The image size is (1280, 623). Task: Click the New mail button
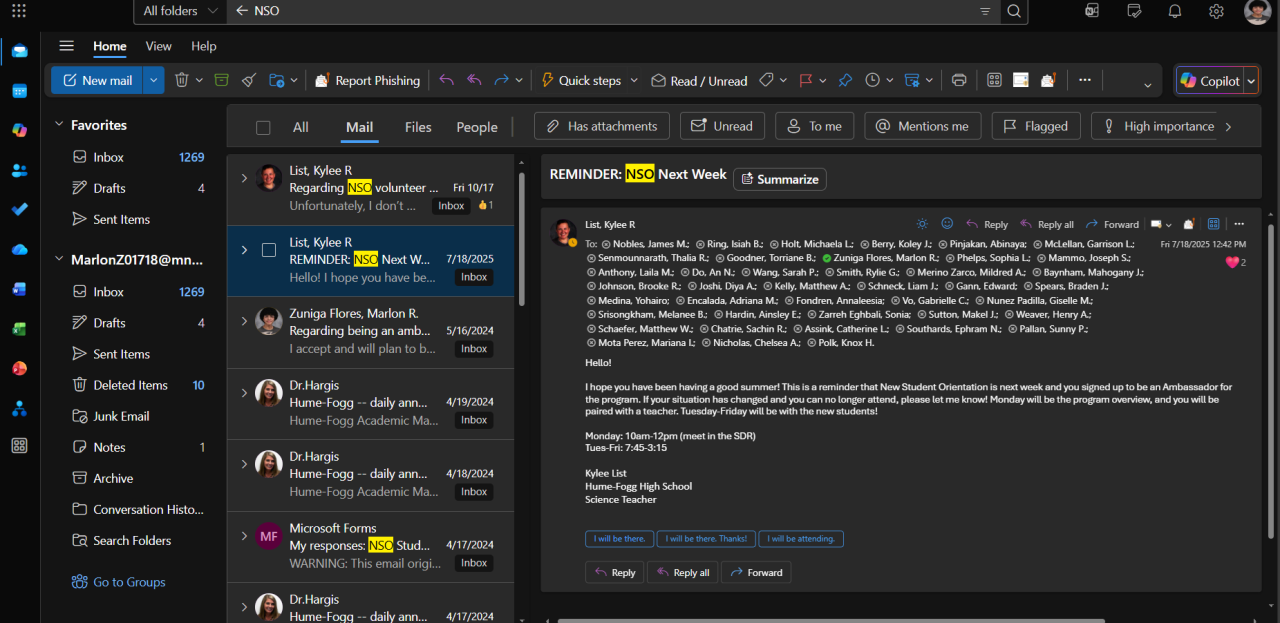point(97,80)
